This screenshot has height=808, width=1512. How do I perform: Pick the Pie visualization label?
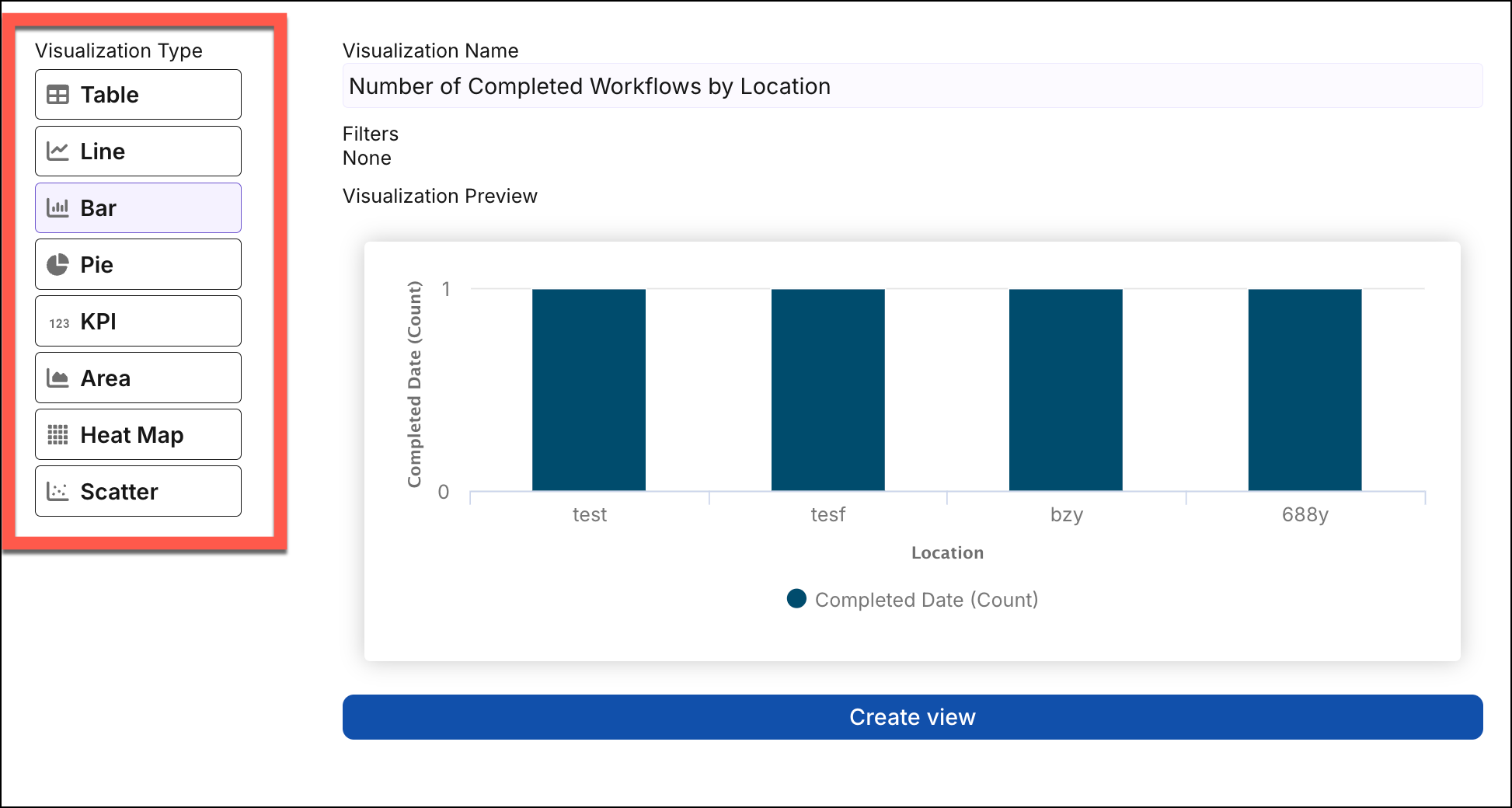[96, 265]
